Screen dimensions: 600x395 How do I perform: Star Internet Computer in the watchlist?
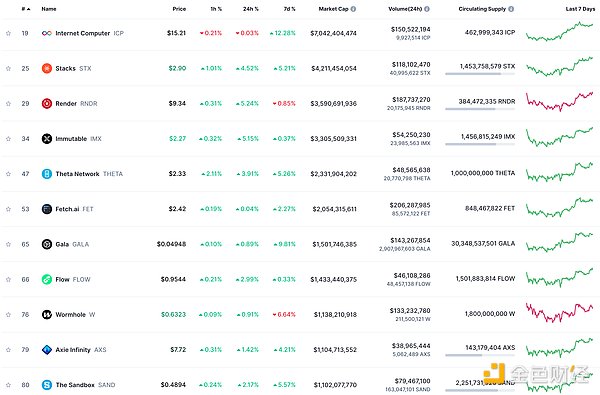pyautogui.click(x=8, y=33)
